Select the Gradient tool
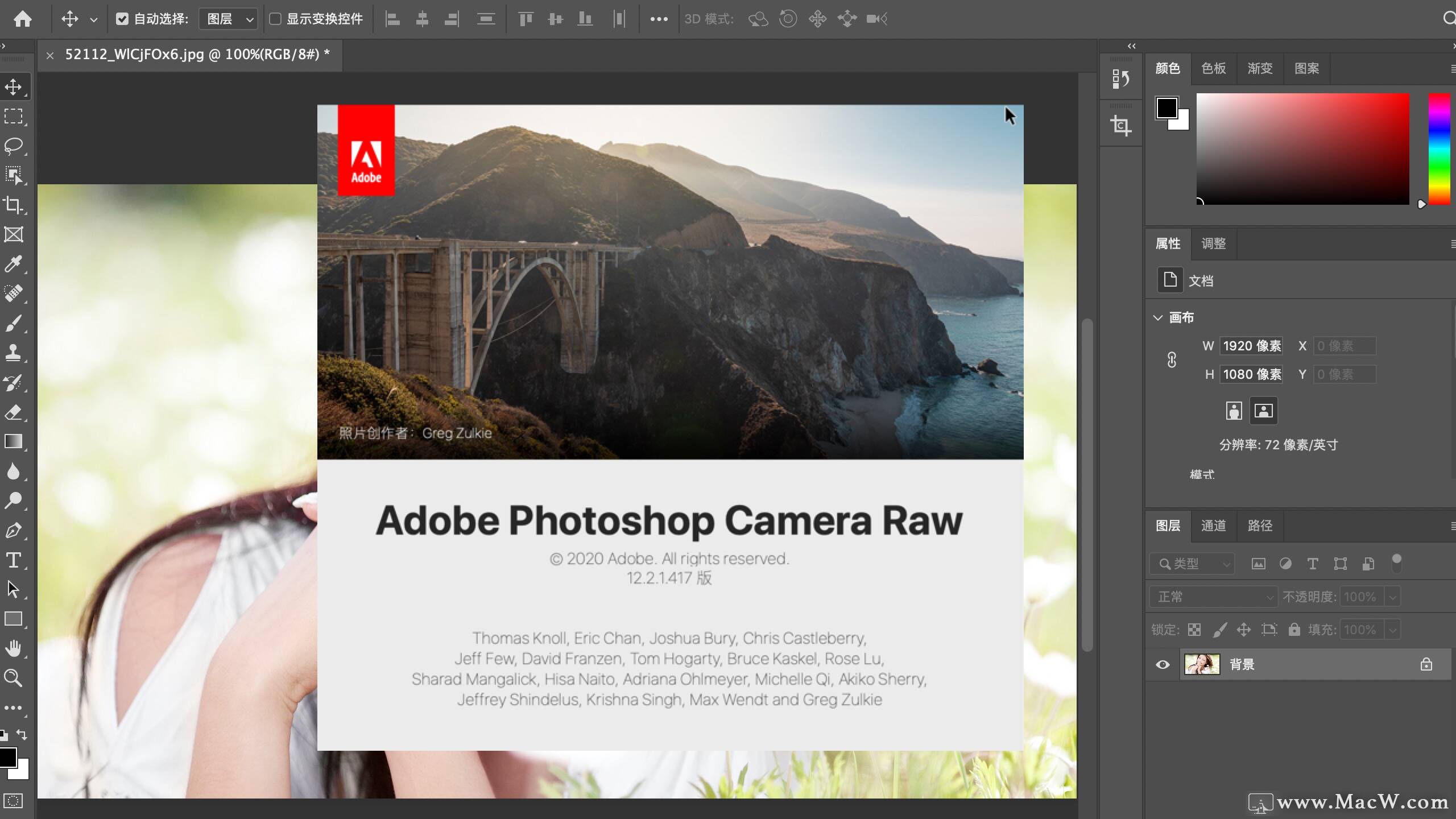The image size is (1456, 819). tap(14, 442)
